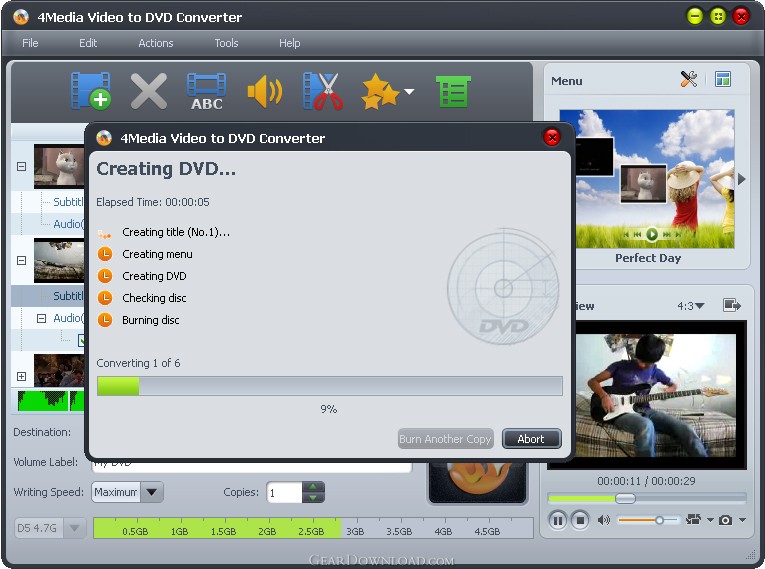This screenshot has width=765, height=569.
Task: Increase the number of Copies
Action: [313, 487]
